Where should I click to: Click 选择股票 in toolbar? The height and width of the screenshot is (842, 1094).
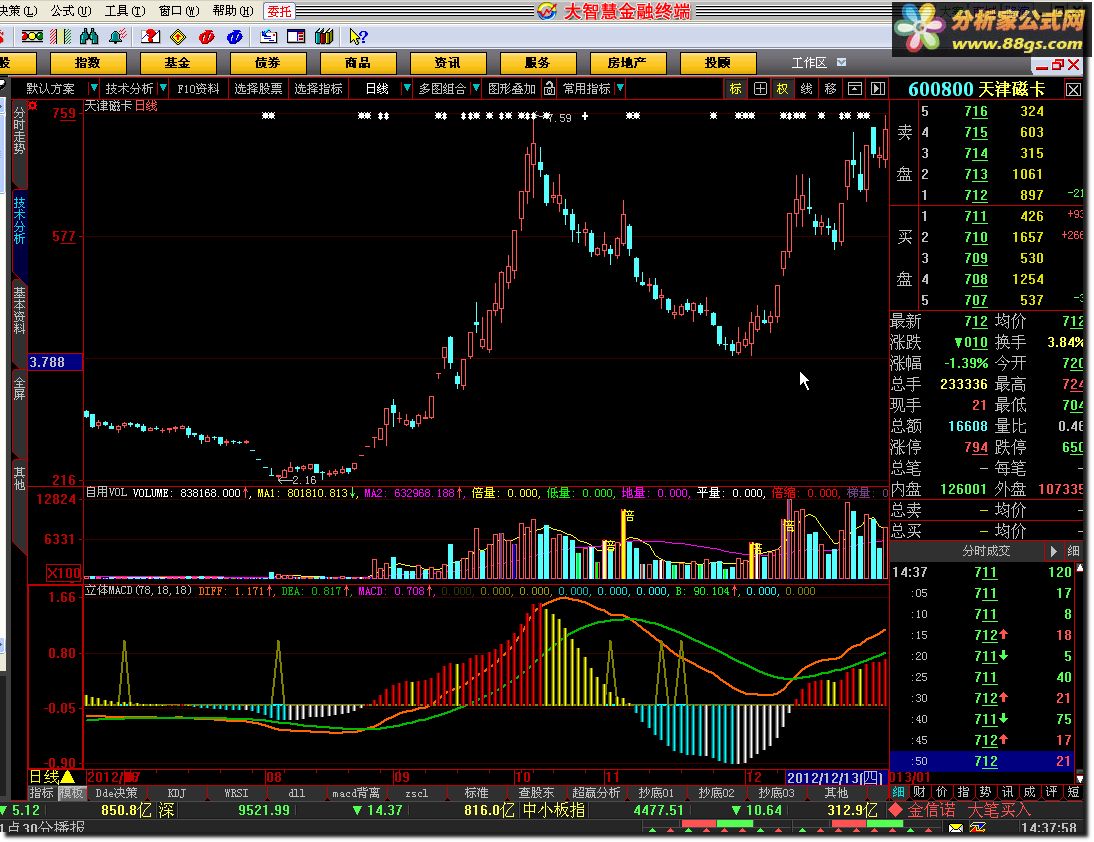pos(258,89)
